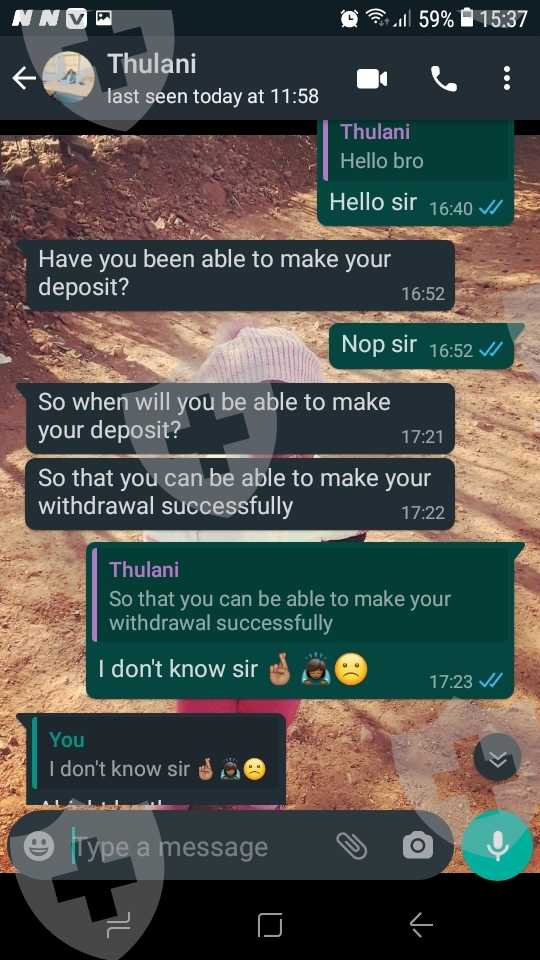
Task: Open the attachment paperclip menu
Action: click(x=351, y=846)
